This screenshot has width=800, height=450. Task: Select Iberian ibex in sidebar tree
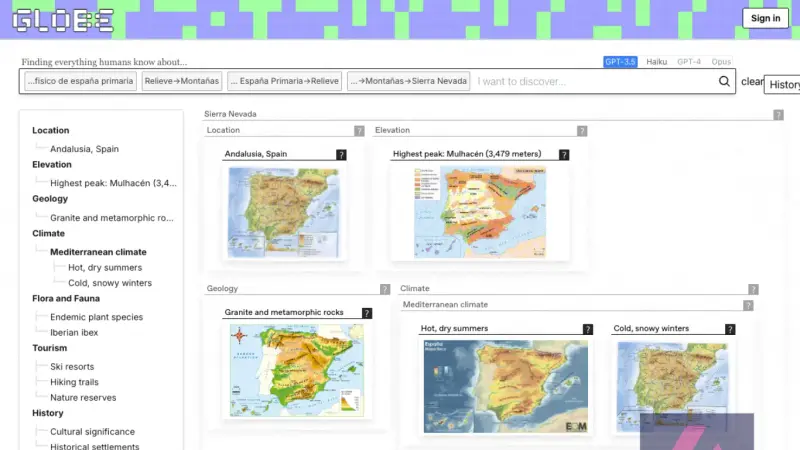(x=74, y=333)
